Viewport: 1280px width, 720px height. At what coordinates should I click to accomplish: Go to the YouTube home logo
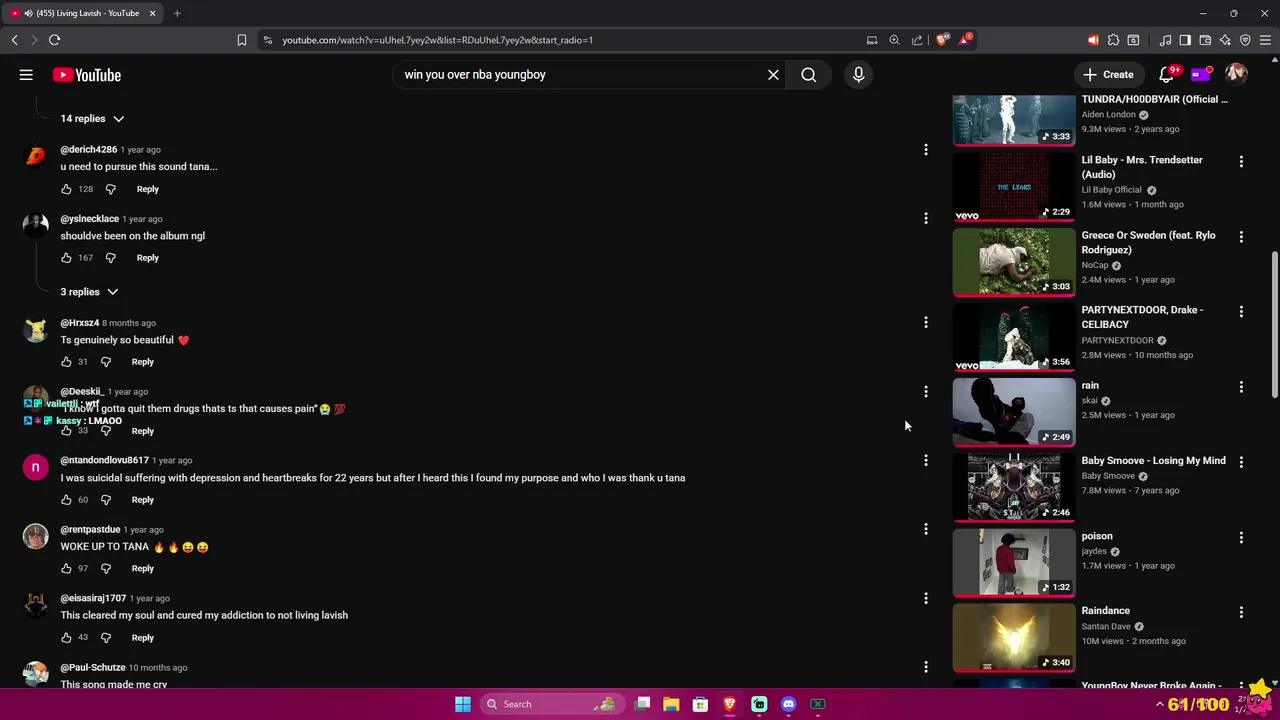[87, 75]
